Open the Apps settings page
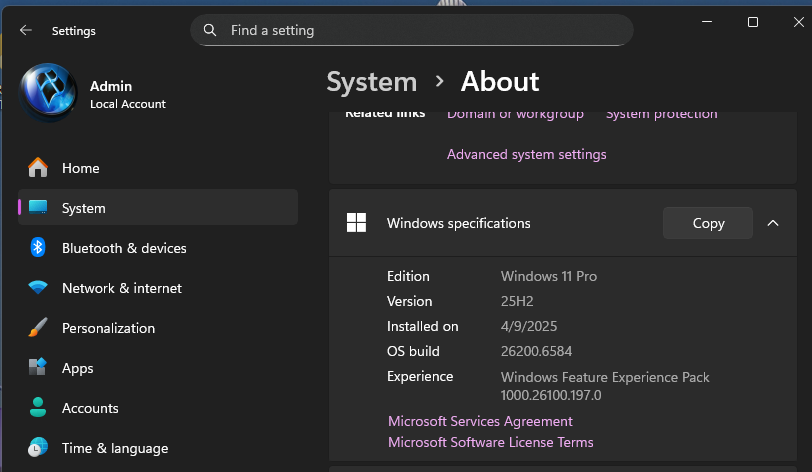This screenshot has height=472, width=812. tap(158, 368)
